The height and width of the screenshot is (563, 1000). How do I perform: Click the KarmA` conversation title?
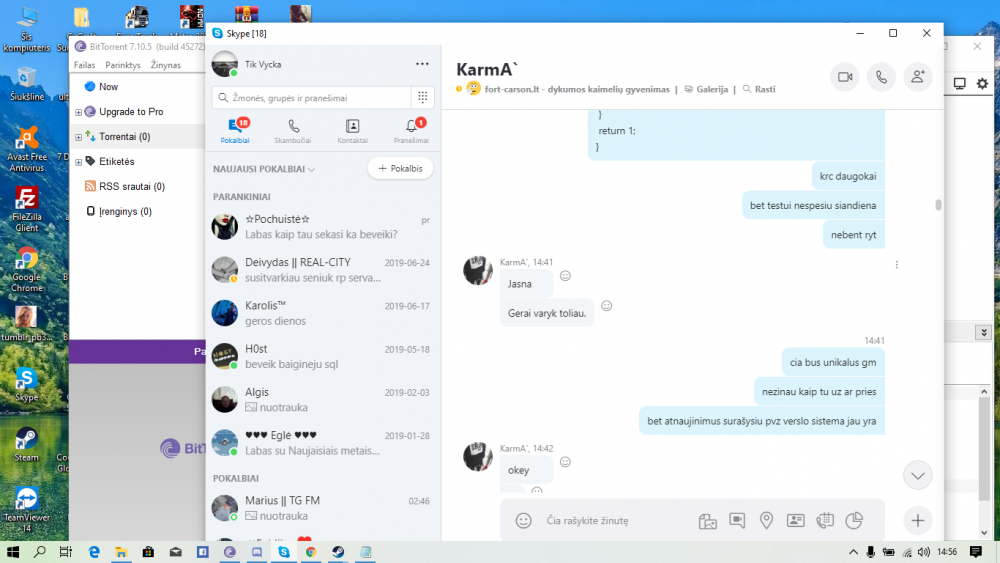[x=487, y=69]
